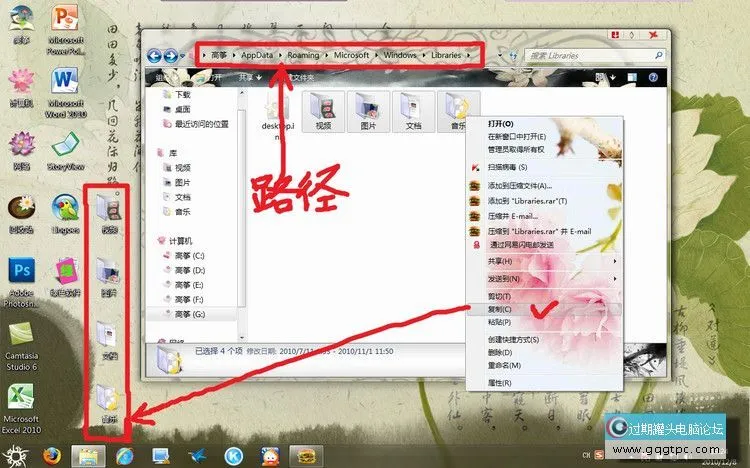Select Windows in the address path
This screenshot has height=468, width=750.
pyautogui.click(x=400, y=55)
